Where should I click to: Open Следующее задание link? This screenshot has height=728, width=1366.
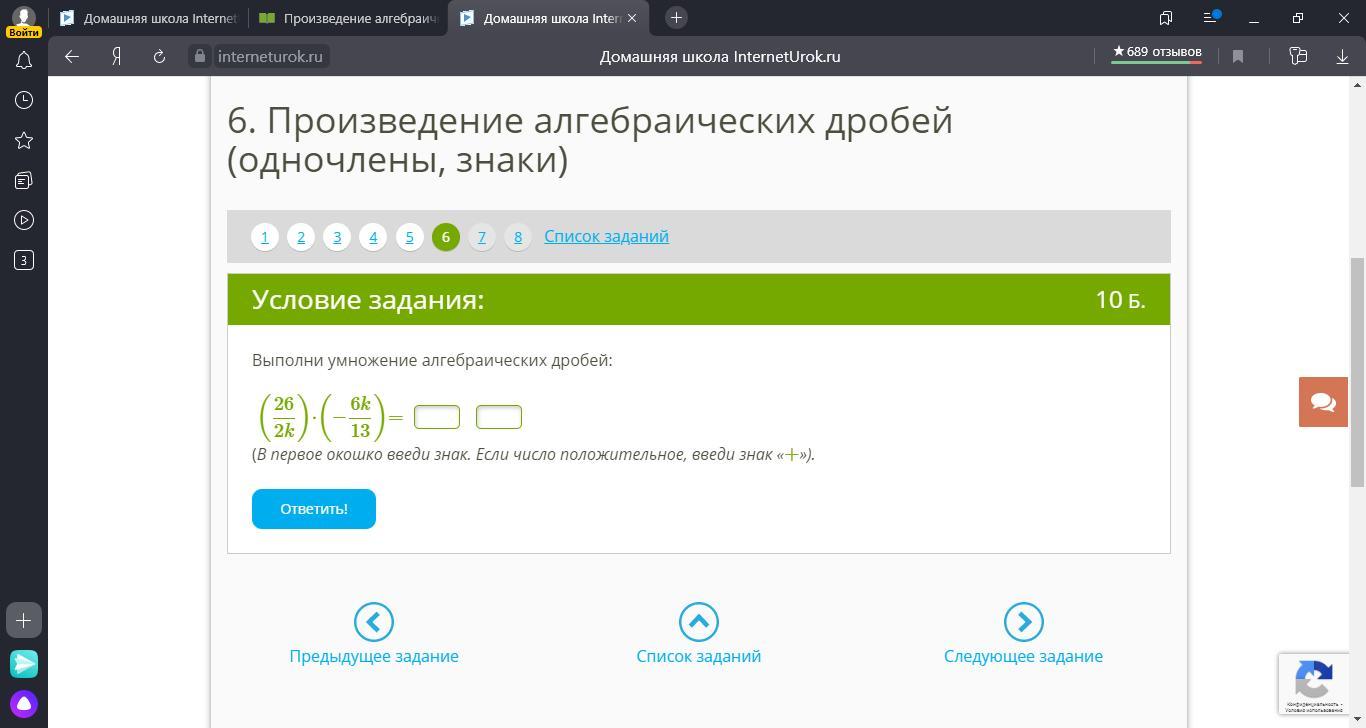pos(1023,656)
